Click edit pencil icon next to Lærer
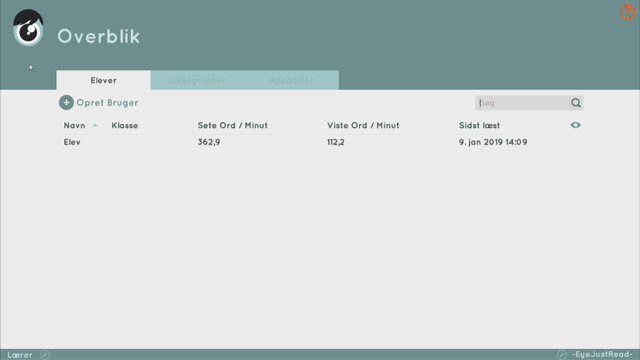640x360 pixels. (x=45, y=355)
